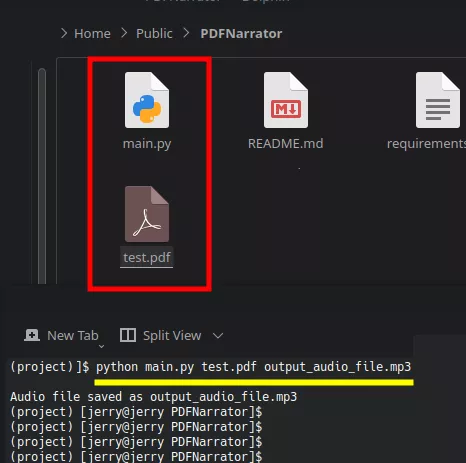Image resolution: width=466 pixels, height=463 pixels.
Task: Click the vertical scrollbar in the side panel
Action: (x=42, y=176)
